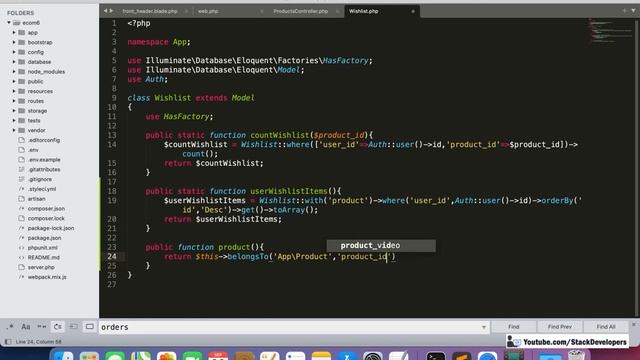Open Trash in the Dock
Screen dimensions: 640x360
coord(576,356)
